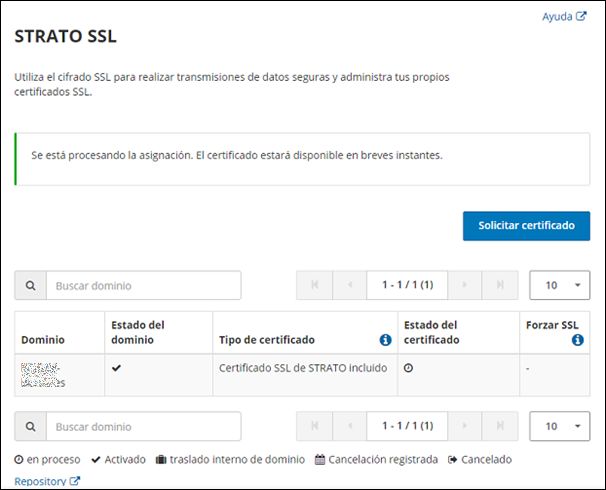The width and height of the screenshot is (606, 490).
Task: Click the upper search magnifier icon
Action: coord(31,286)
